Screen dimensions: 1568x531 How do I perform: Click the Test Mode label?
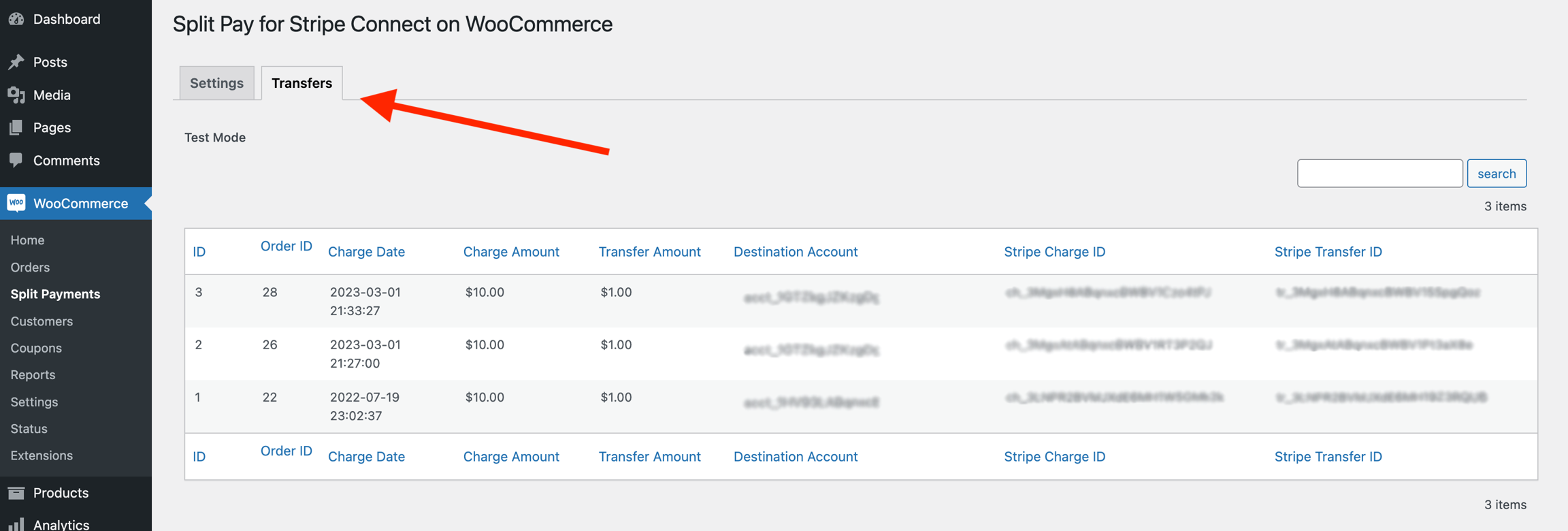click(x=215, y=137)
